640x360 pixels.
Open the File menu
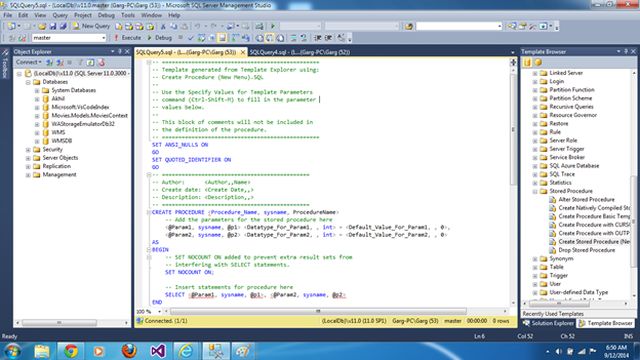click(x=7, y=15)
